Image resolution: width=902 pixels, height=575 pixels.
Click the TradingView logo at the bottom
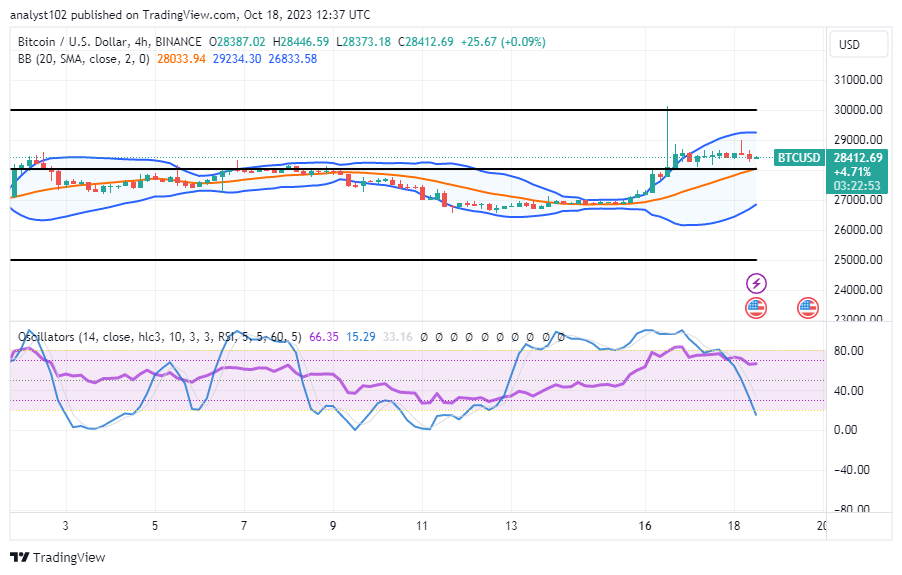coord(58,557)
